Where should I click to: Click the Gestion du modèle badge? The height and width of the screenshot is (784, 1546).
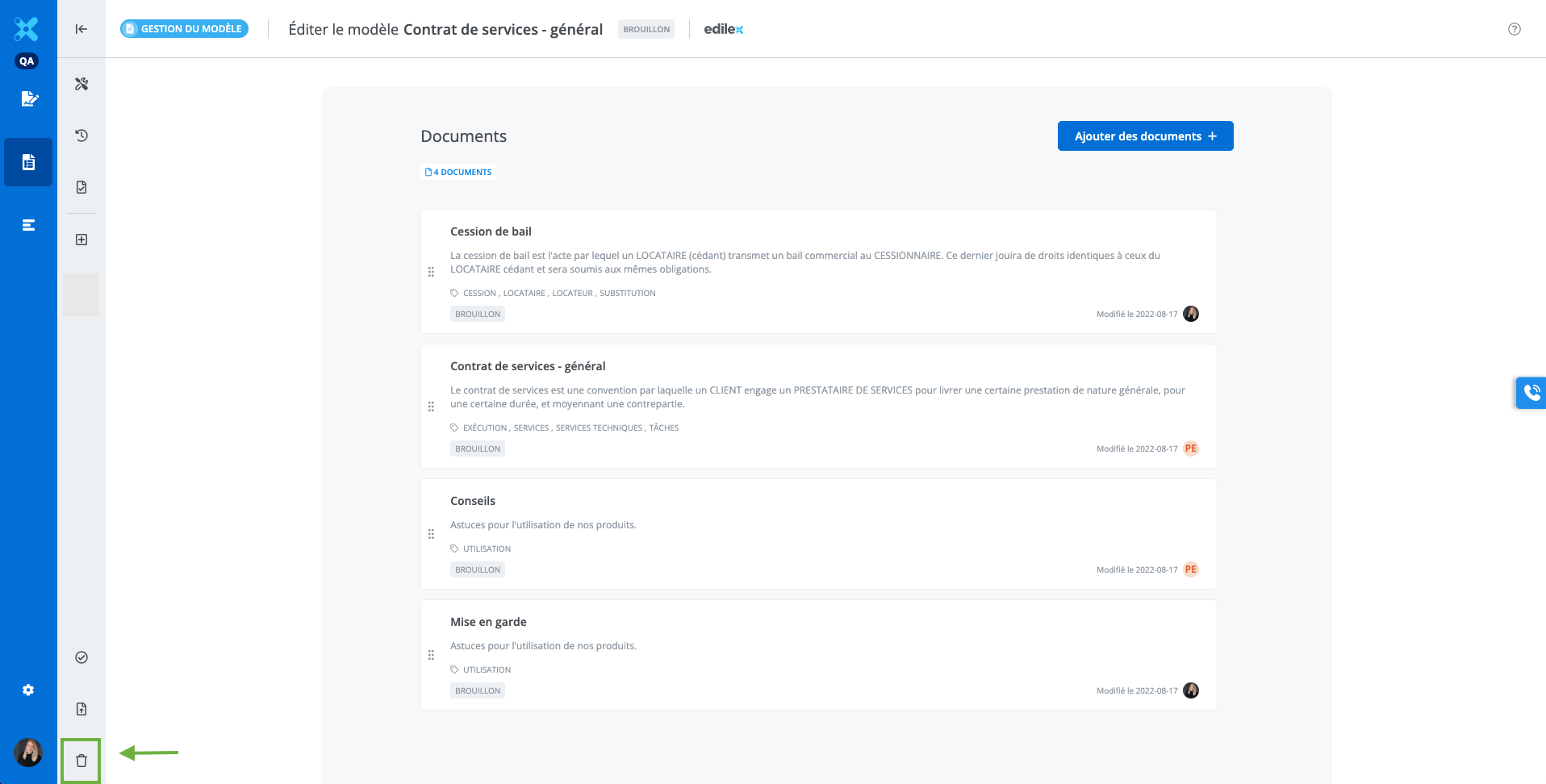(185, 29)
